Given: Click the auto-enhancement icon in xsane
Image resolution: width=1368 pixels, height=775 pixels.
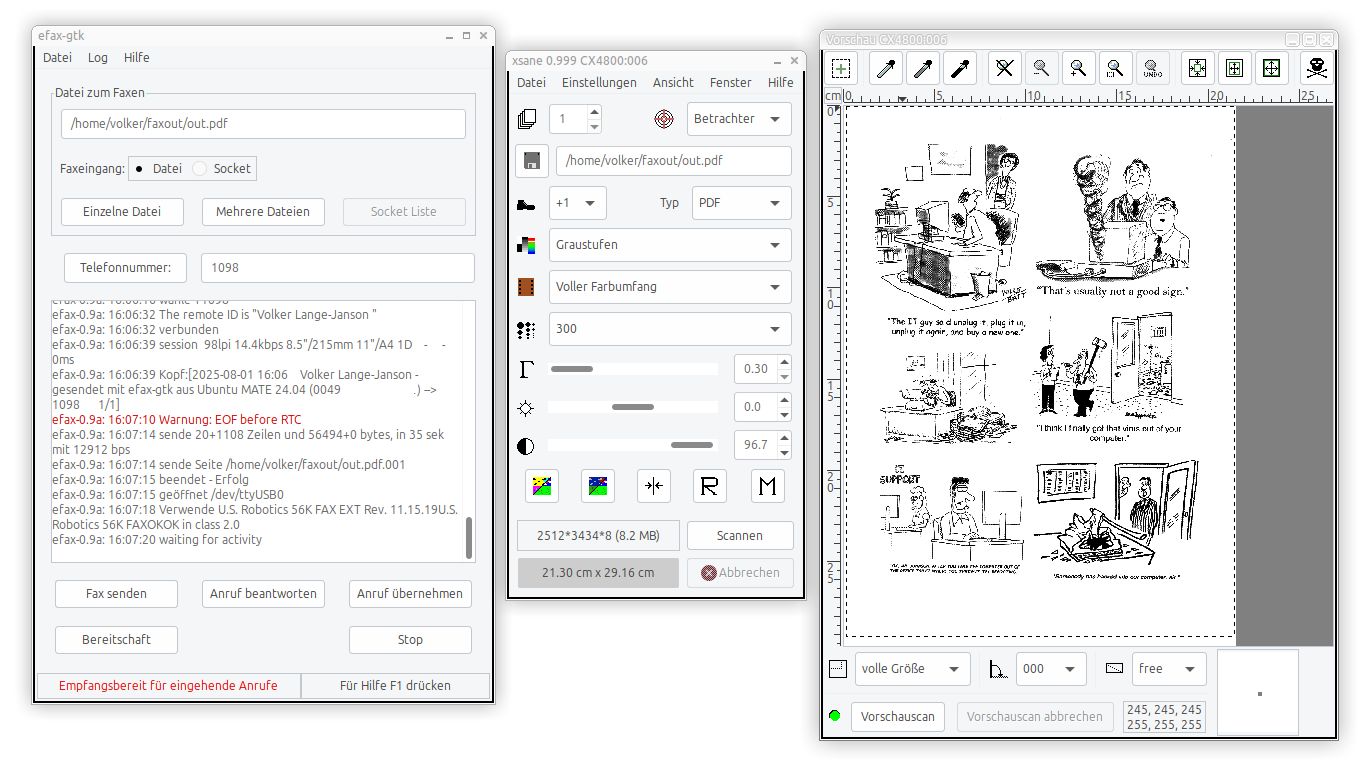Looking at the screenshot, I should point(542,486).
